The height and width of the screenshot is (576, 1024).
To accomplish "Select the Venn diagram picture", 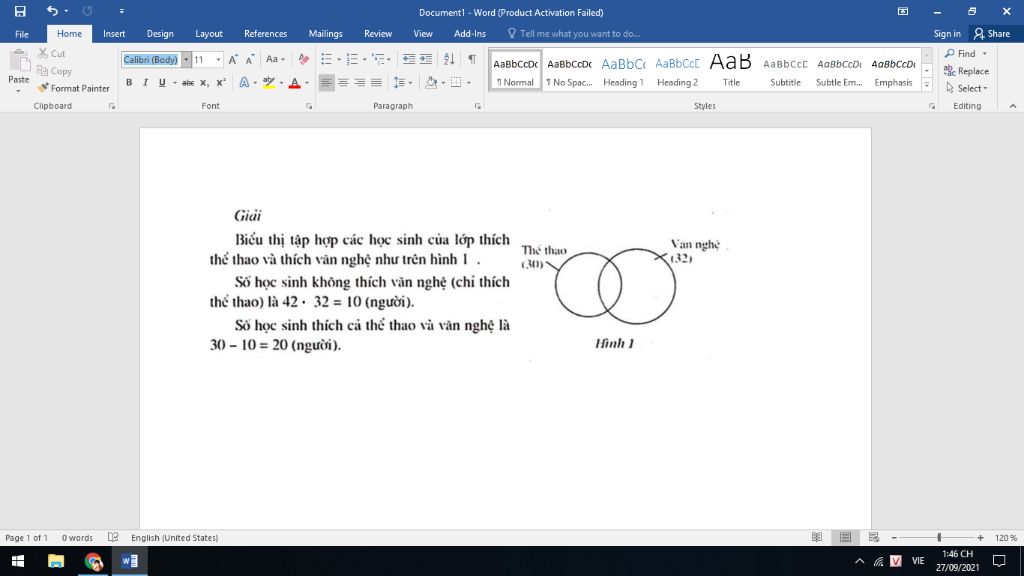I will (617, 286).
